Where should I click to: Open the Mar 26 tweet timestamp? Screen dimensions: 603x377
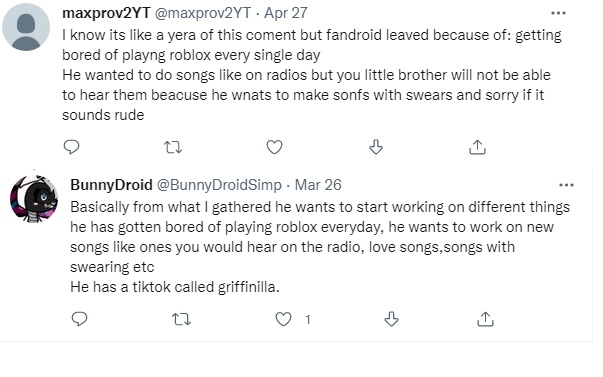(318, 185)
